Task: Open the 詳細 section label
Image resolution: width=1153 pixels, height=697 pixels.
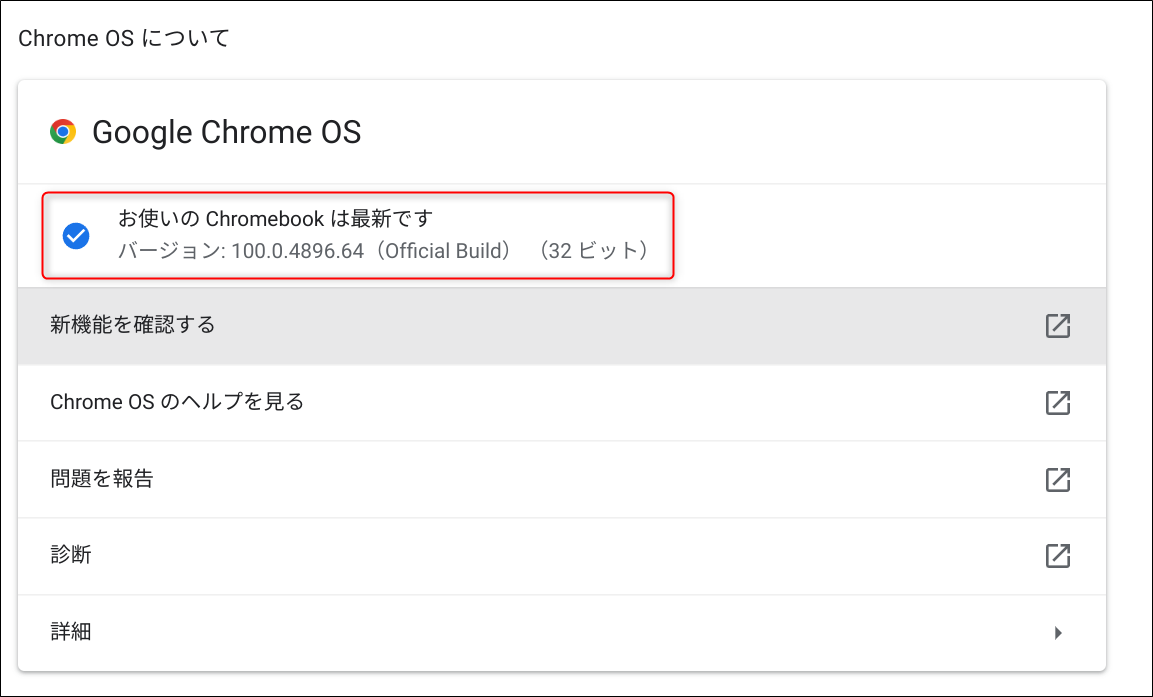Action: coord(71,632)
